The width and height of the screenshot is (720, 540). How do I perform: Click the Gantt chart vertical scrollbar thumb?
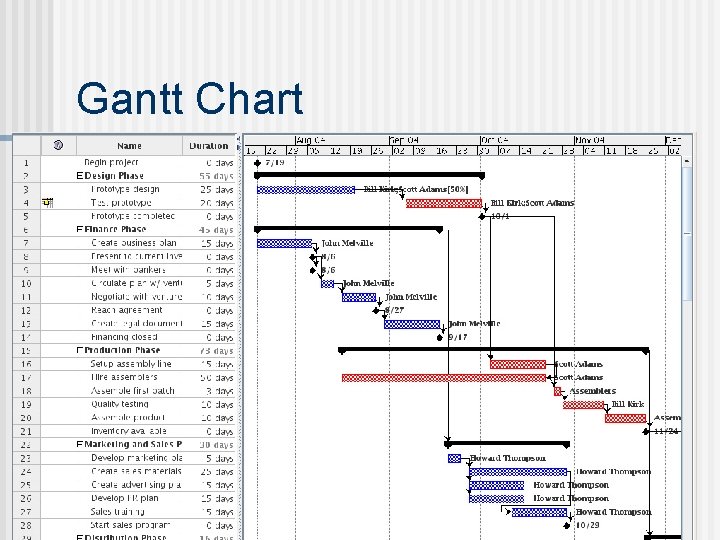point(687,234)
